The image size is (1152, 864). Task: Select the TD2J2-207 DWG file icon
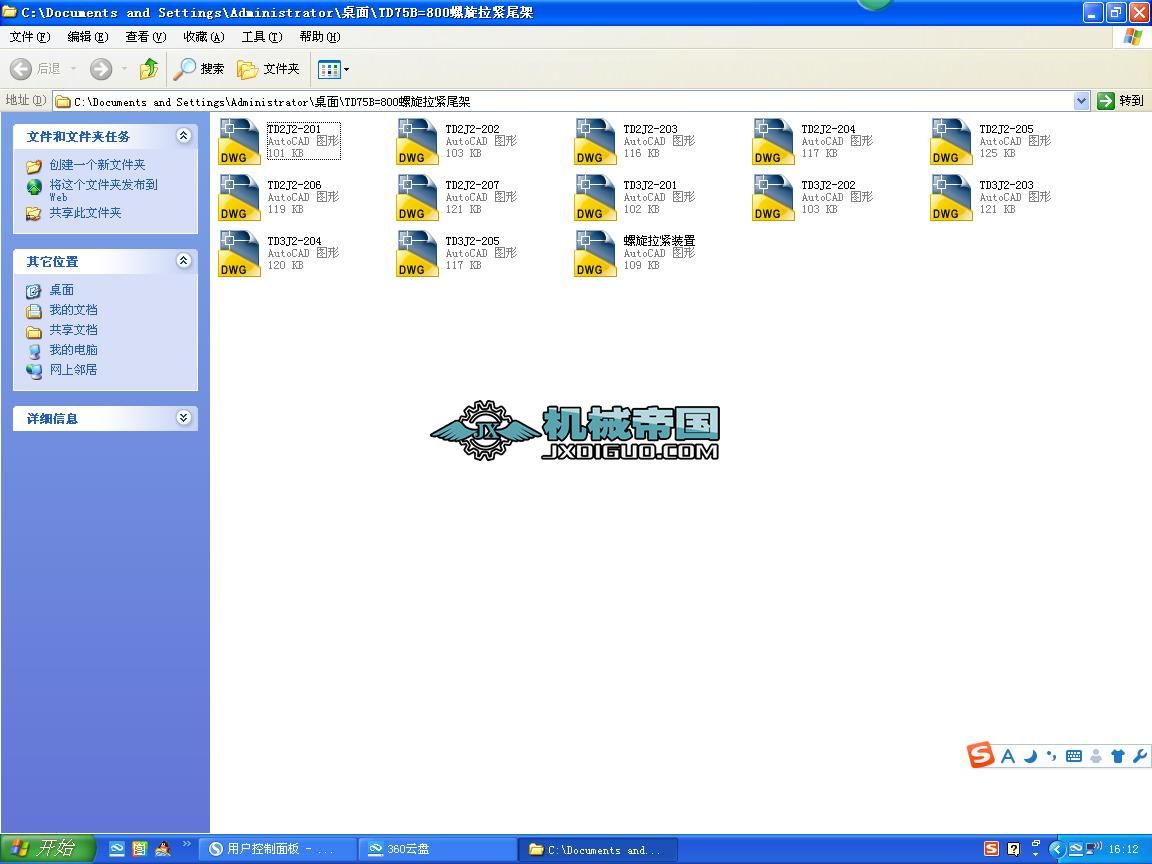click(417, 197)
